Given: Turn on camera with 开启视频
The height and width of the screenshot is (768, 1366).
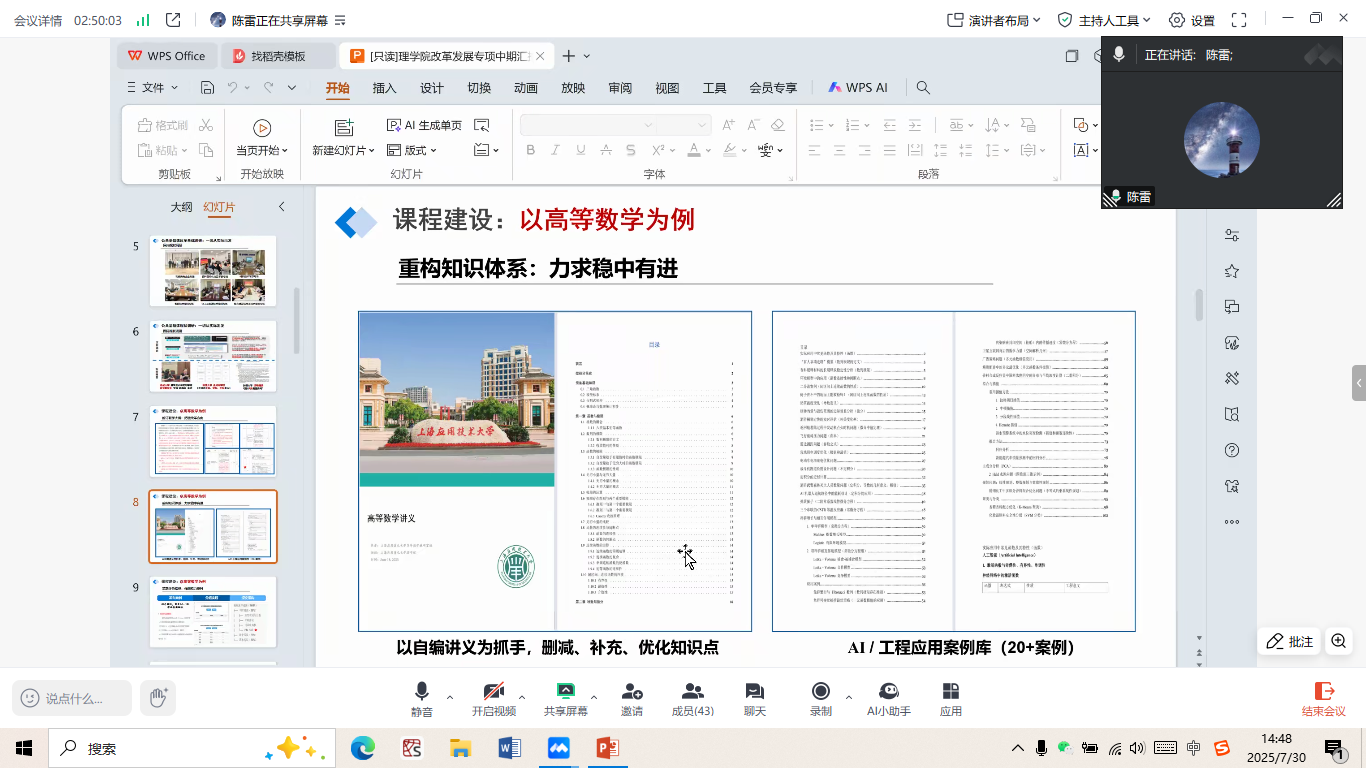Looking at the screenshot, I should (x=493, y=692).
